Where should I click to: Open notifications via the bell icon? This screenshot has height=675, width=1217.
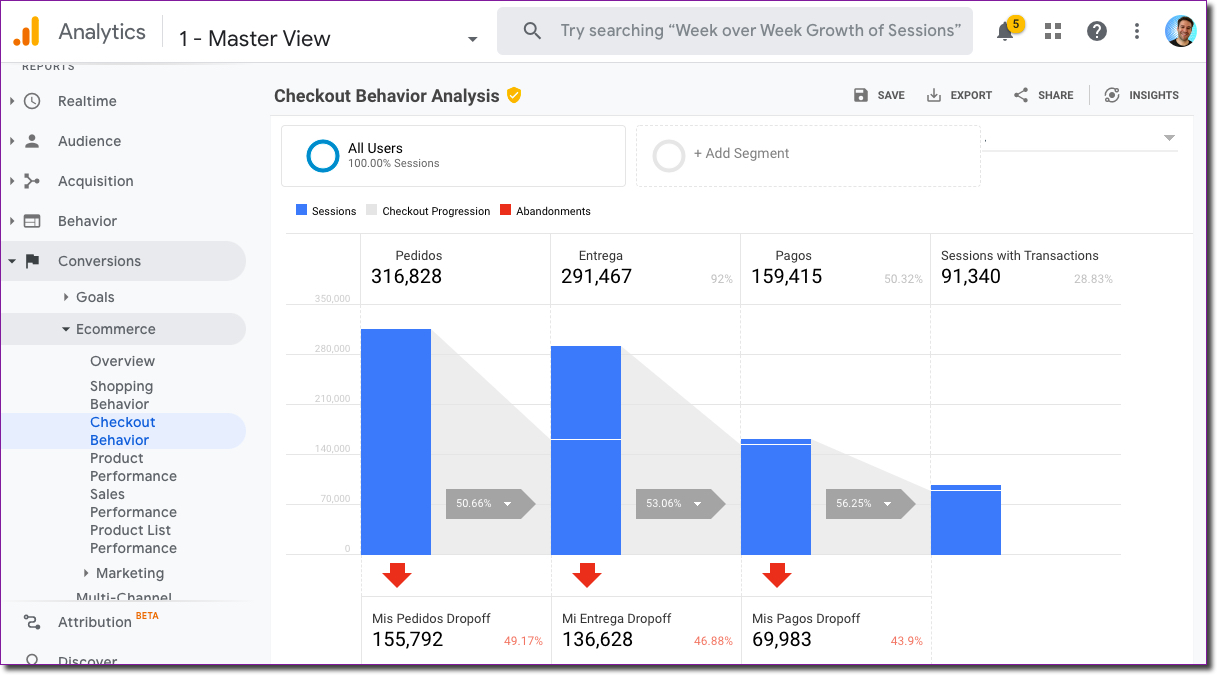pos(1003,31)
